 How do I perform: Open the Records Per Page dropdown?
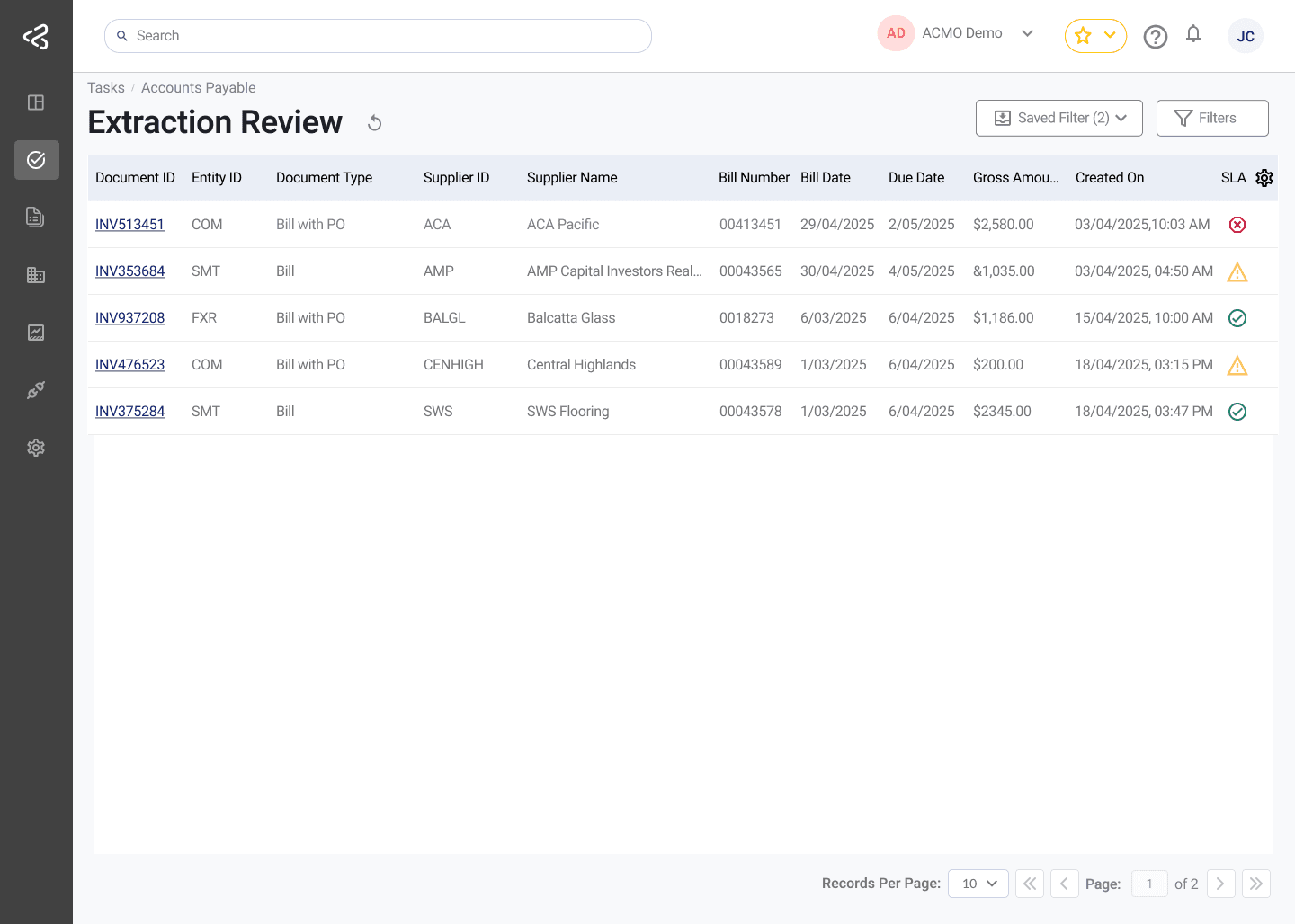pyautogui.click(x=978, y=884)
